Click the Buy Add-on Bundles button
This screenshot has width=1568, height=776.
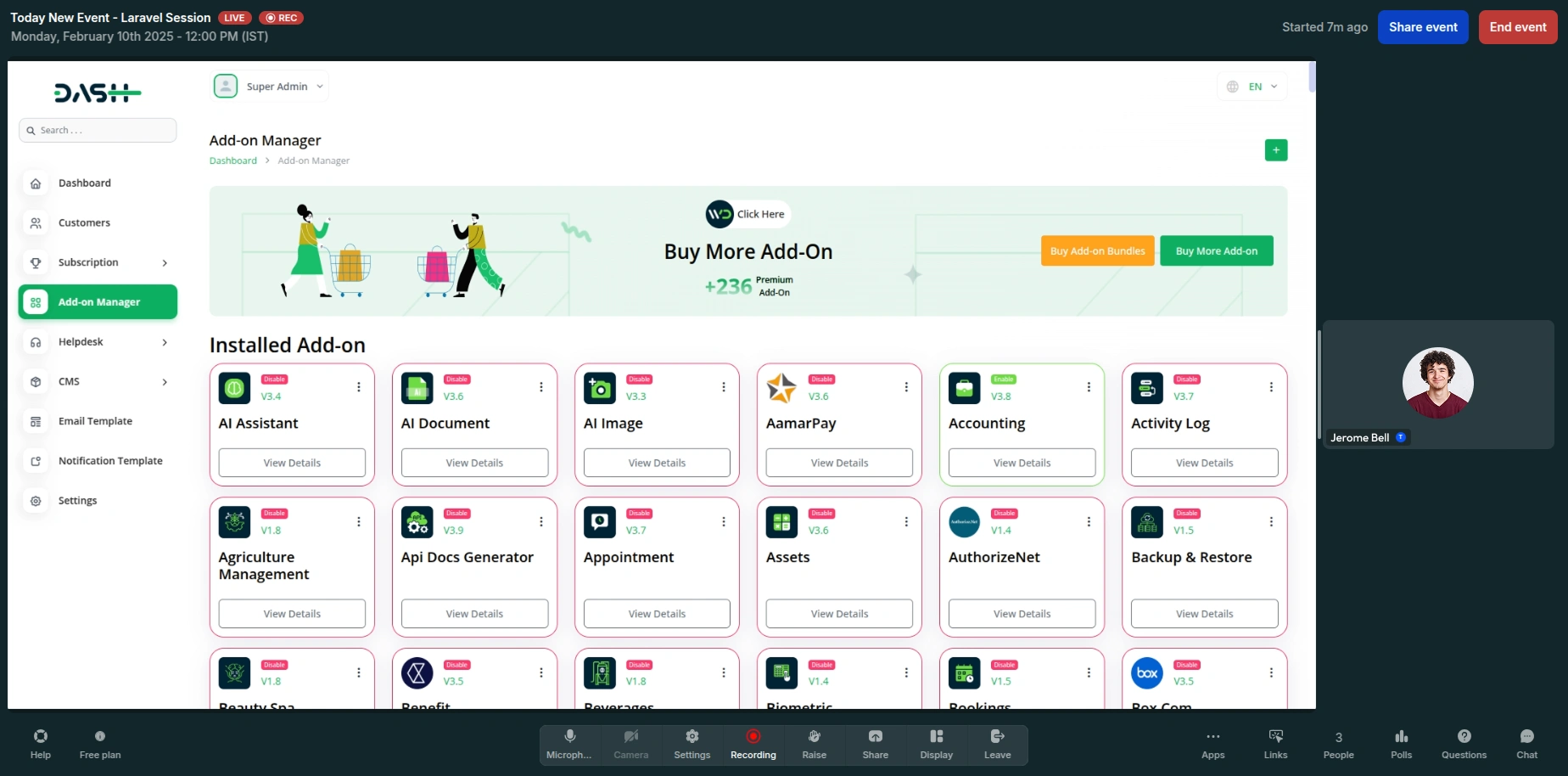click(1097, 251)
